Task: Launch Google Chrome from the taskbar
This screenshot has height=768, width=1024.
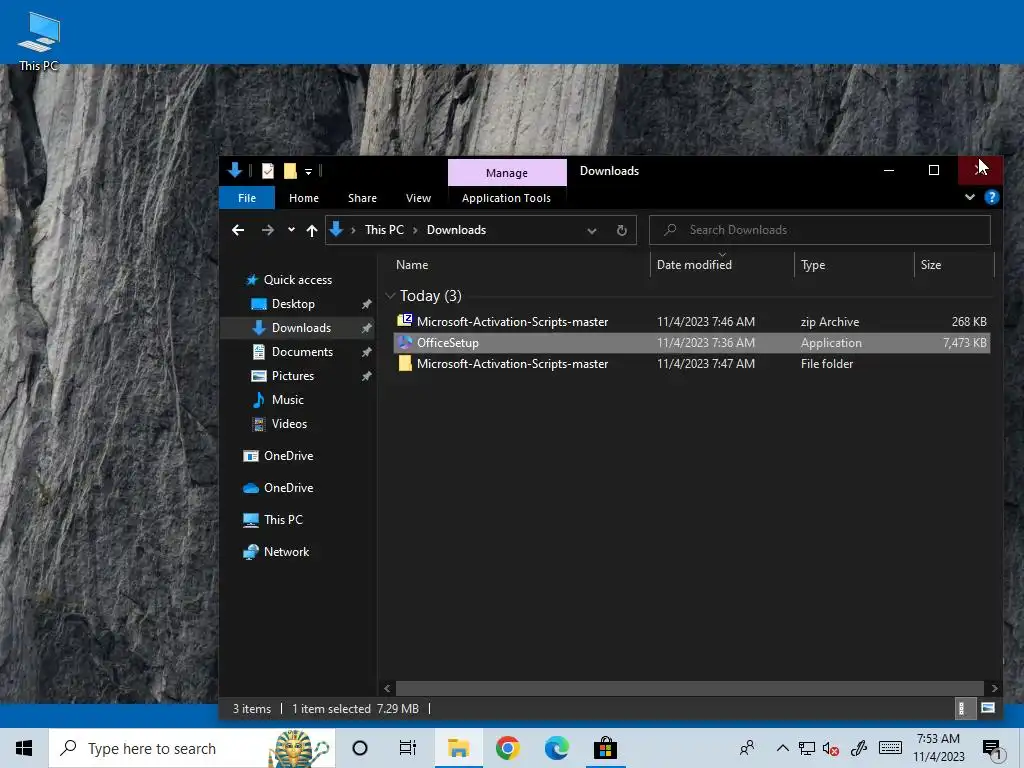Action: click(x=507, y=748)
